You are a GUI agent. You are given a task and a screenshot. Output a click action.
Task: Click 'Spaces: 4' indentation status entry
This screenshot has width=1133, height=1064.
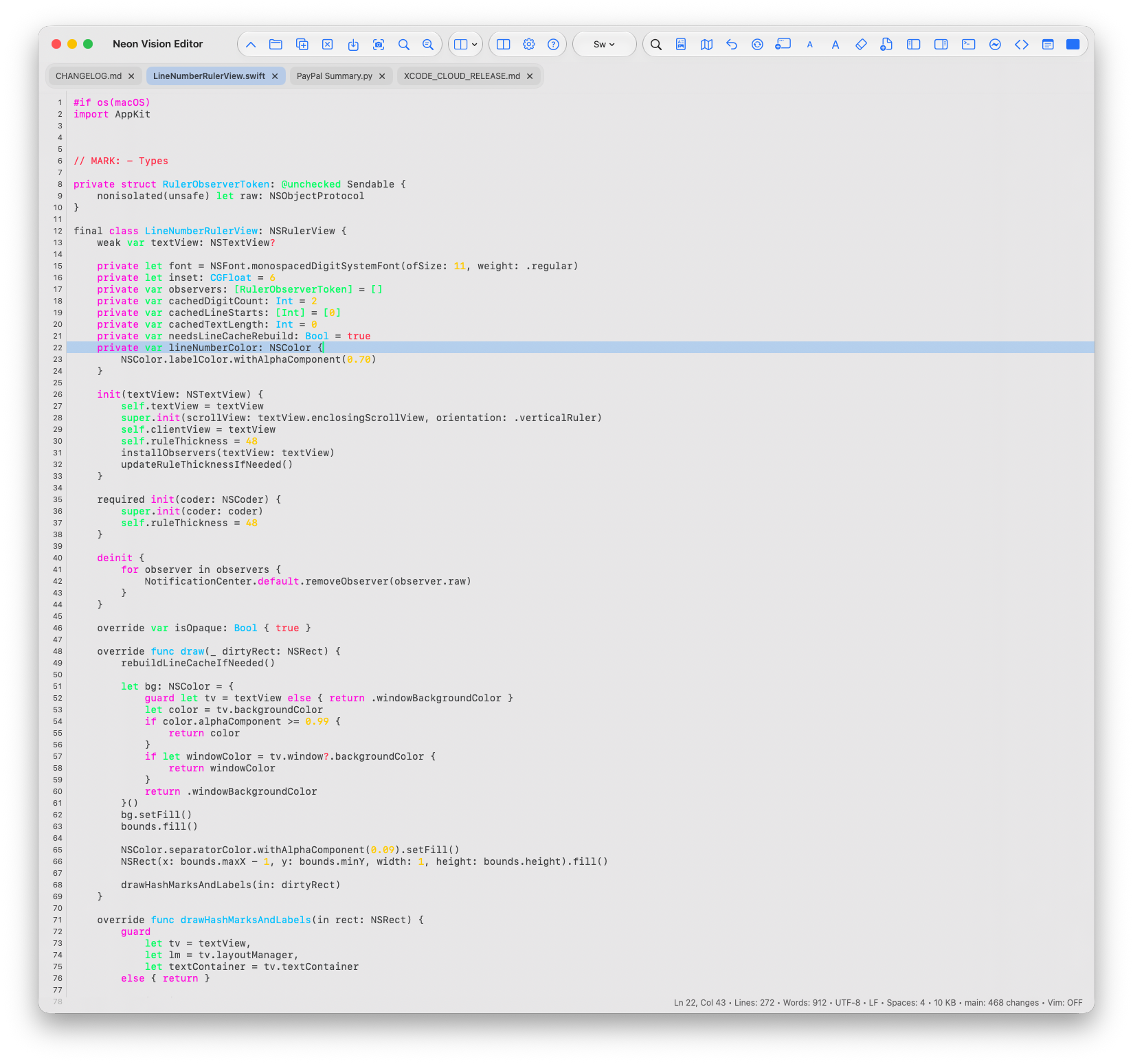(x=906, y=1003)
